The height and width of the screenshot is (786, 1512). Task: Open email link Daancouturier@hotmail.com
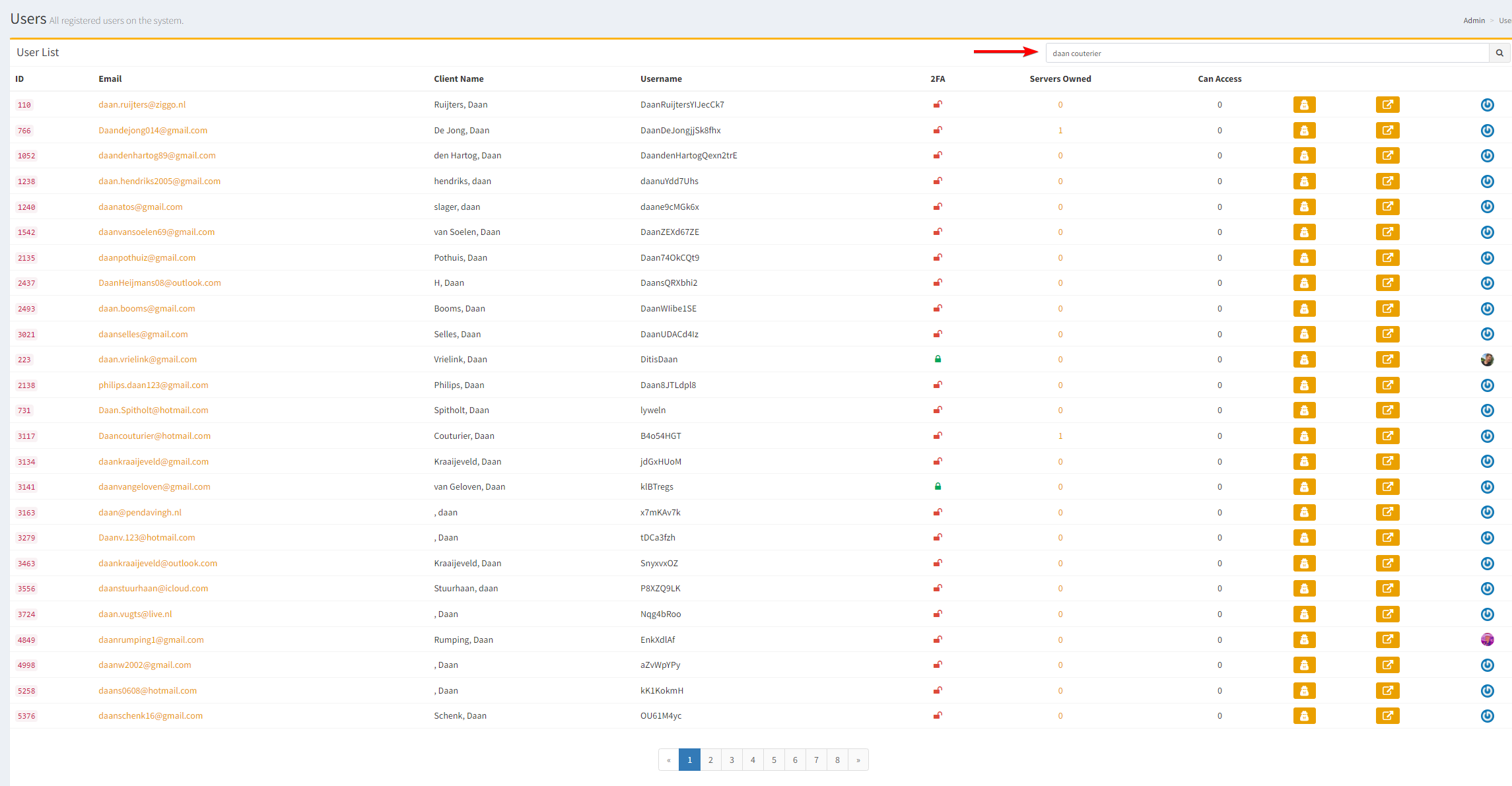155,436
